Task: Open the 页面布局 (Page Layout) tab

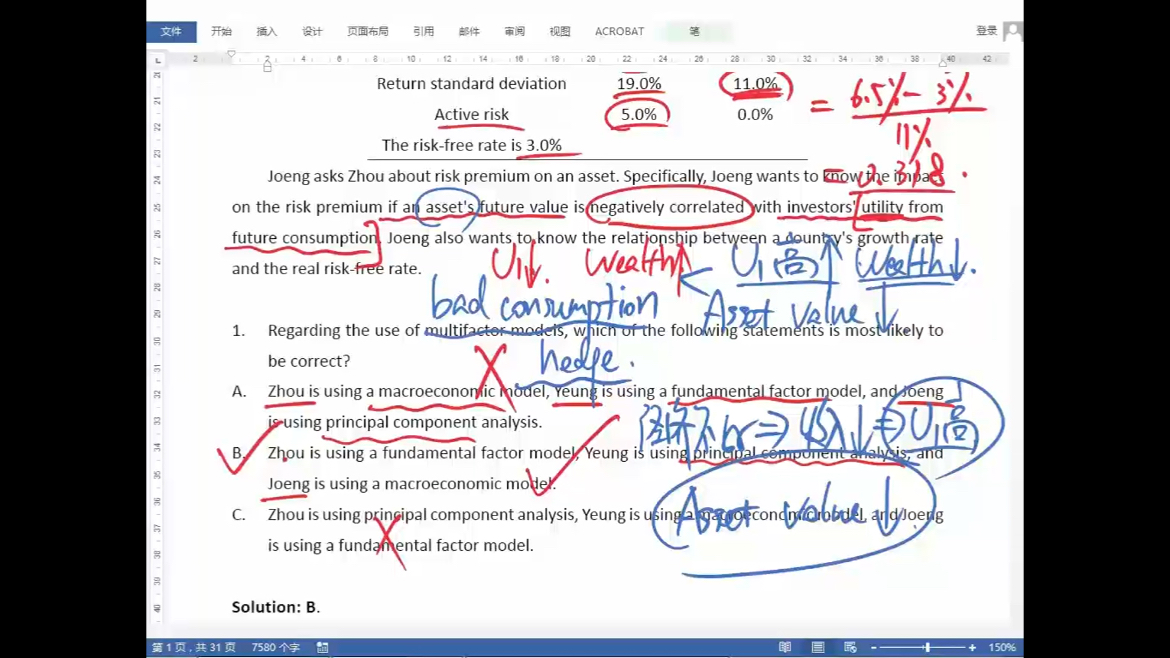Action: pos(367,32)
